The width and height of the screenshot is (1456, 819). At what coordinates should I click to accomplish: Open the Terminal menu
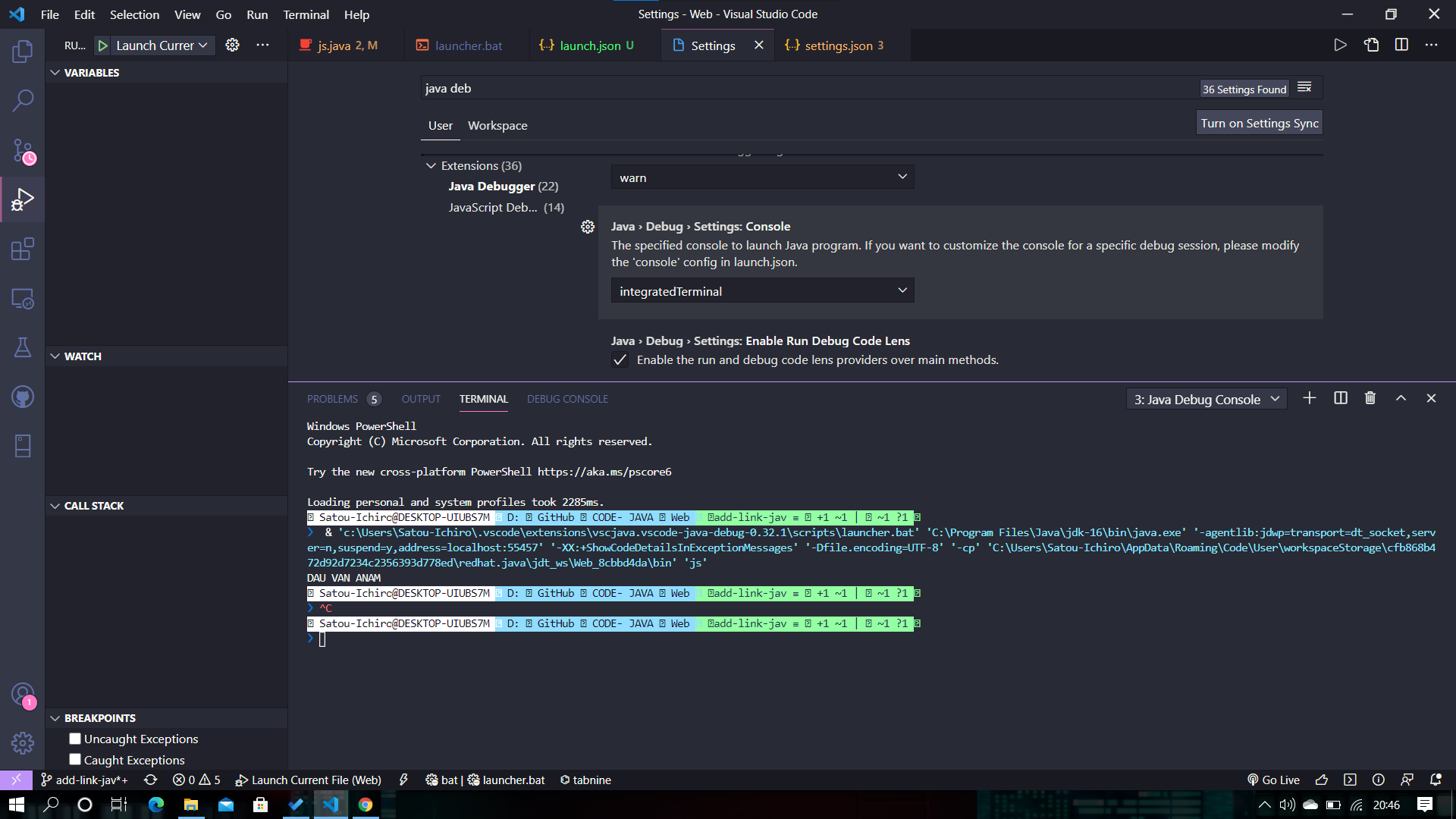(x=306, y=14)
